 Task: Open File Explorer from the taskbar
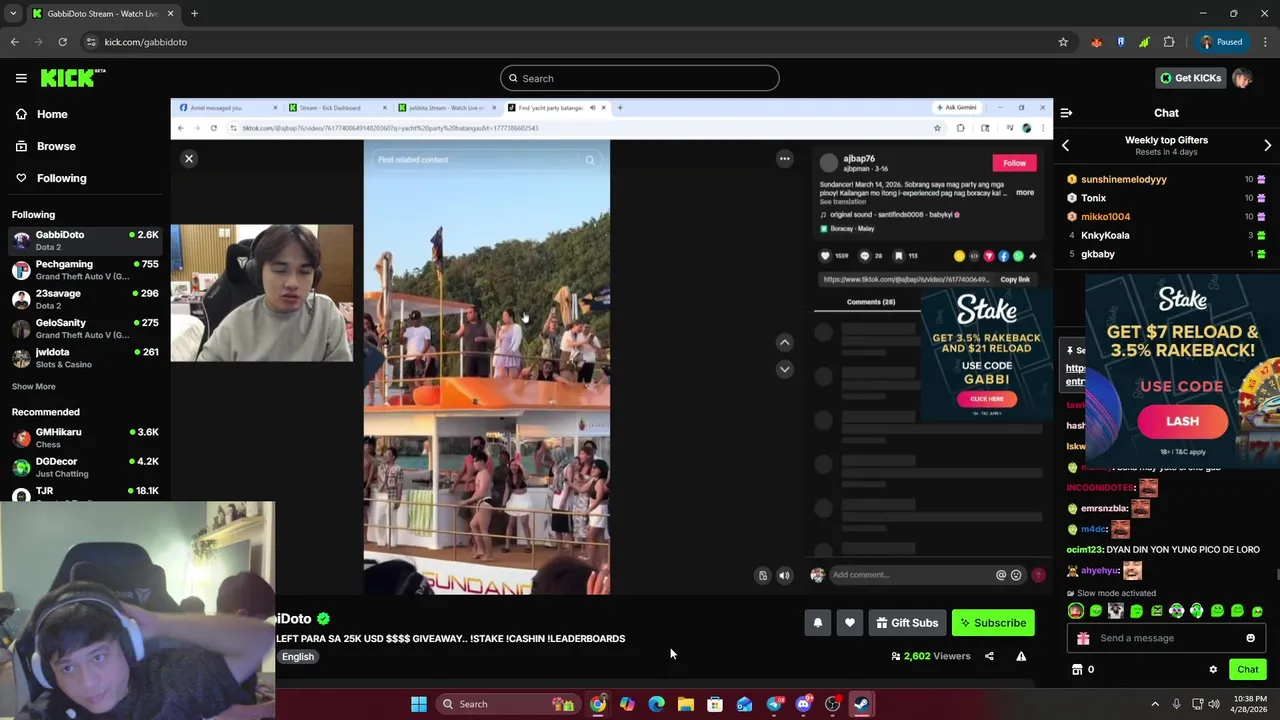pos(685,704)
